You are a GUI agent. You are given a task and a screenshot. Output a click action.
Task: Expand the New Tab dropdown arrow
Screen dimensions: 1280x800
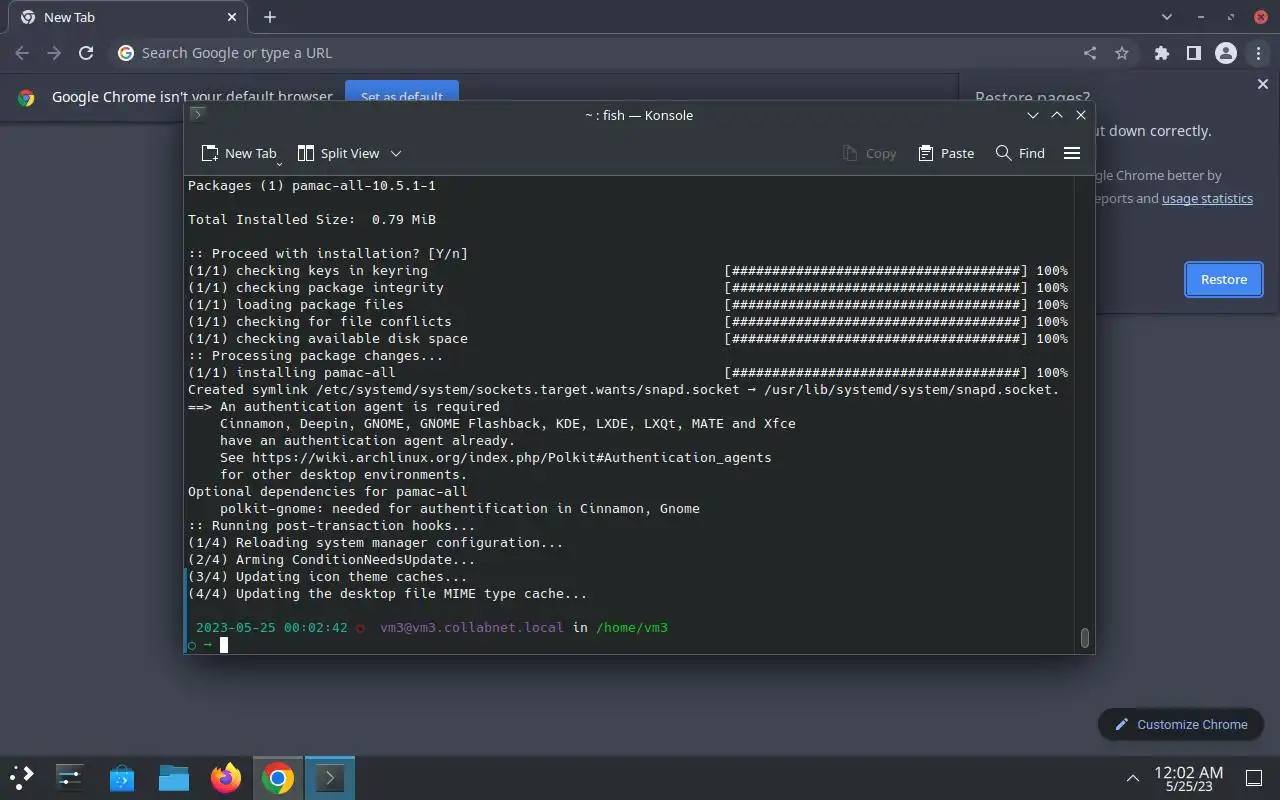[279, 163]
